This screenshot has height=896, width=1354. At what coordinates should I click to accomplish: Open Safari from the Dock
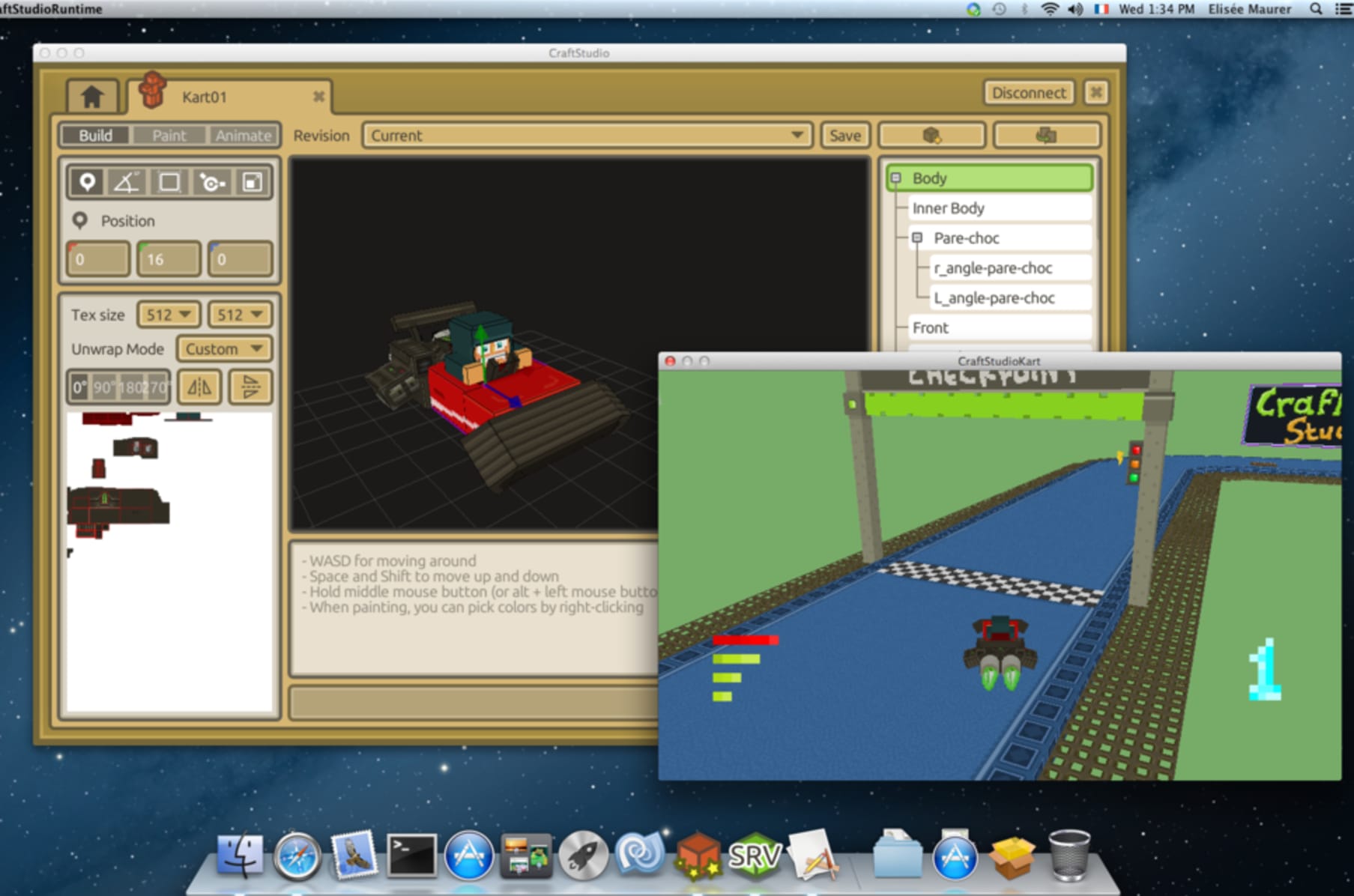[297, 856]
